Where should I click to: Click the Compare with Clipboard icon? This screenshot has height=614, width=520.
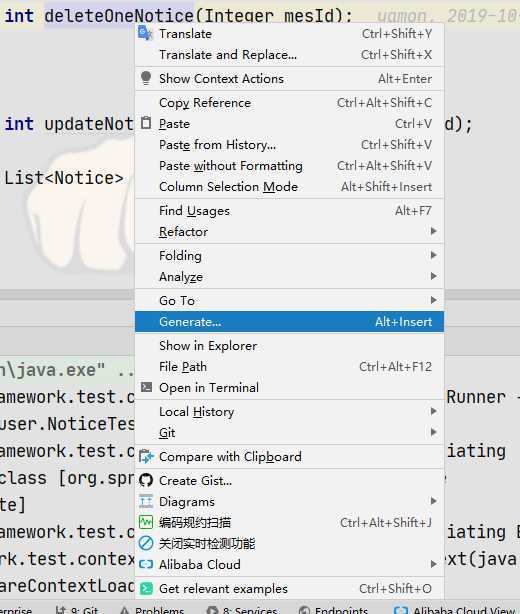coord(146,456)
